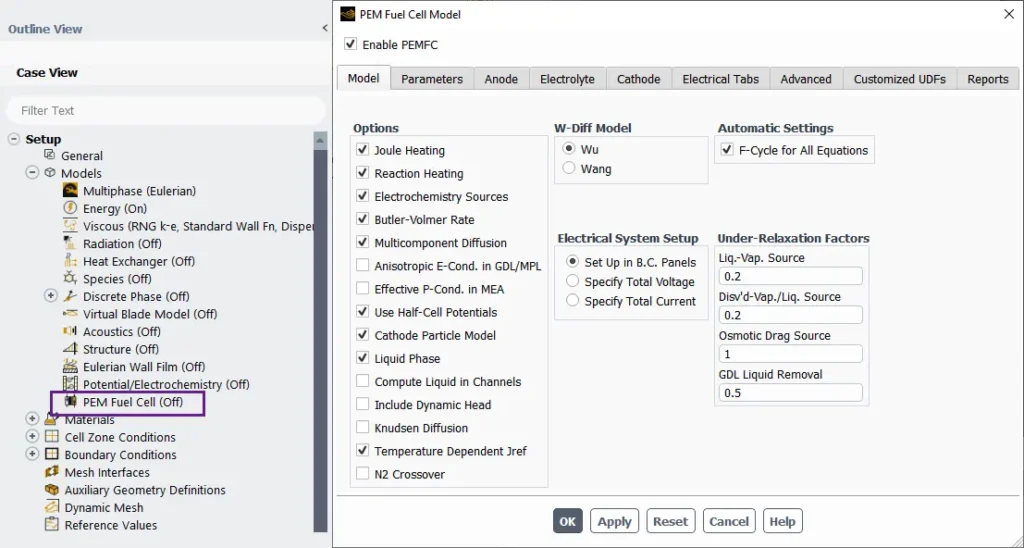The width and height of the screenshot is (1024, 548).
Task: Click the PEM Fuel Cell icon
Action: 70,402
